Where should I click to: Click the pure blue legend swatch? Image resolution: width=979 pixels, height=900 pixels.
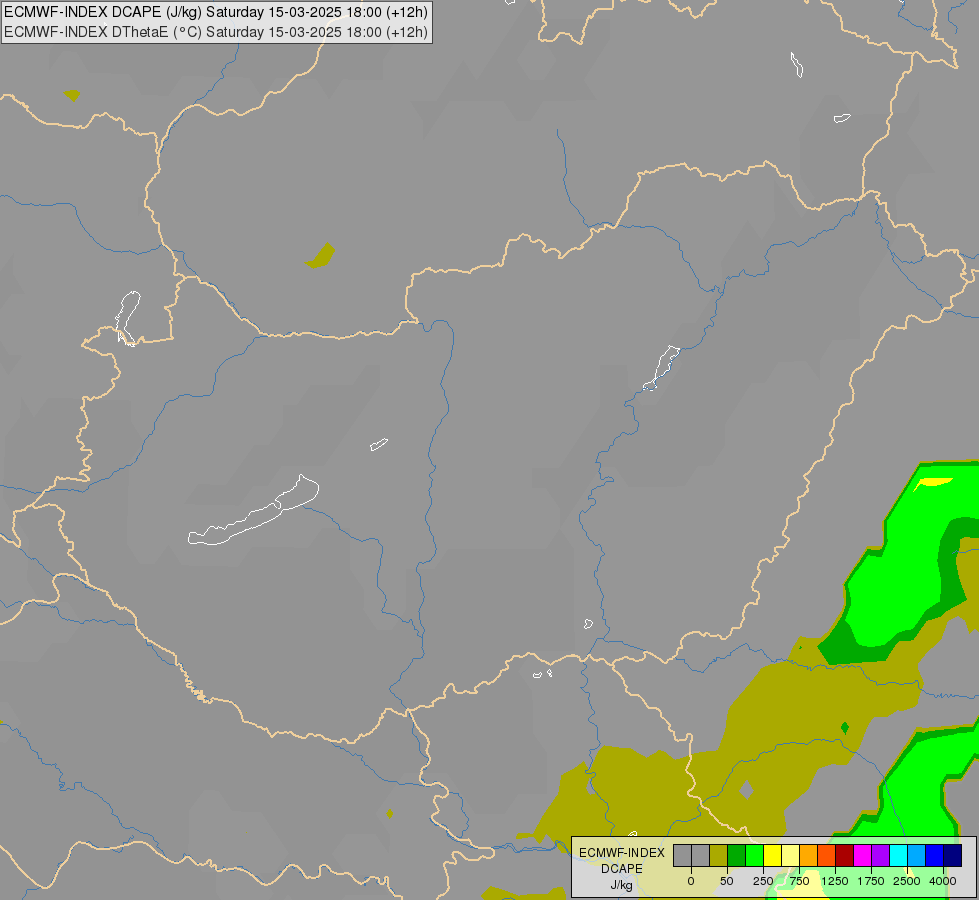click(935, 856)
